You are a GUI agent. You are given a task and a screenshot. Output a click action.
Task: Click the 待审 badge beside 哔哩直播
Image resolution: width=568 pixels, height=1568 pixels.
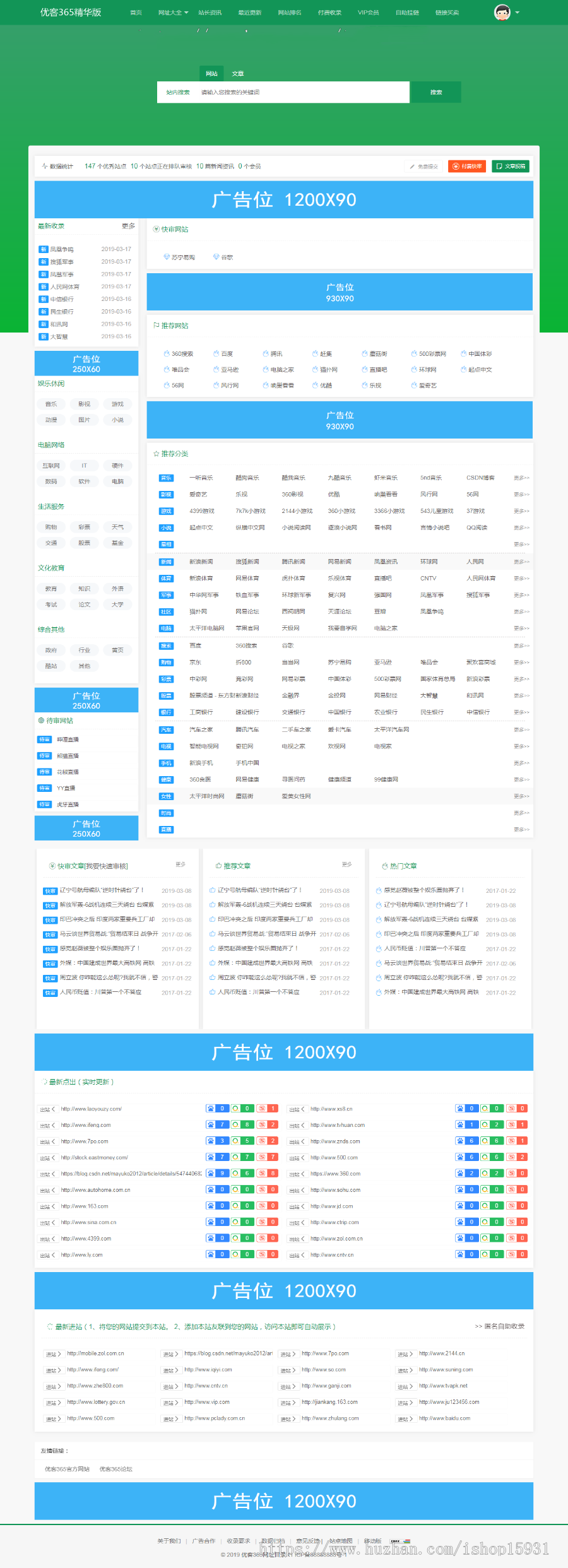(45, 739)
